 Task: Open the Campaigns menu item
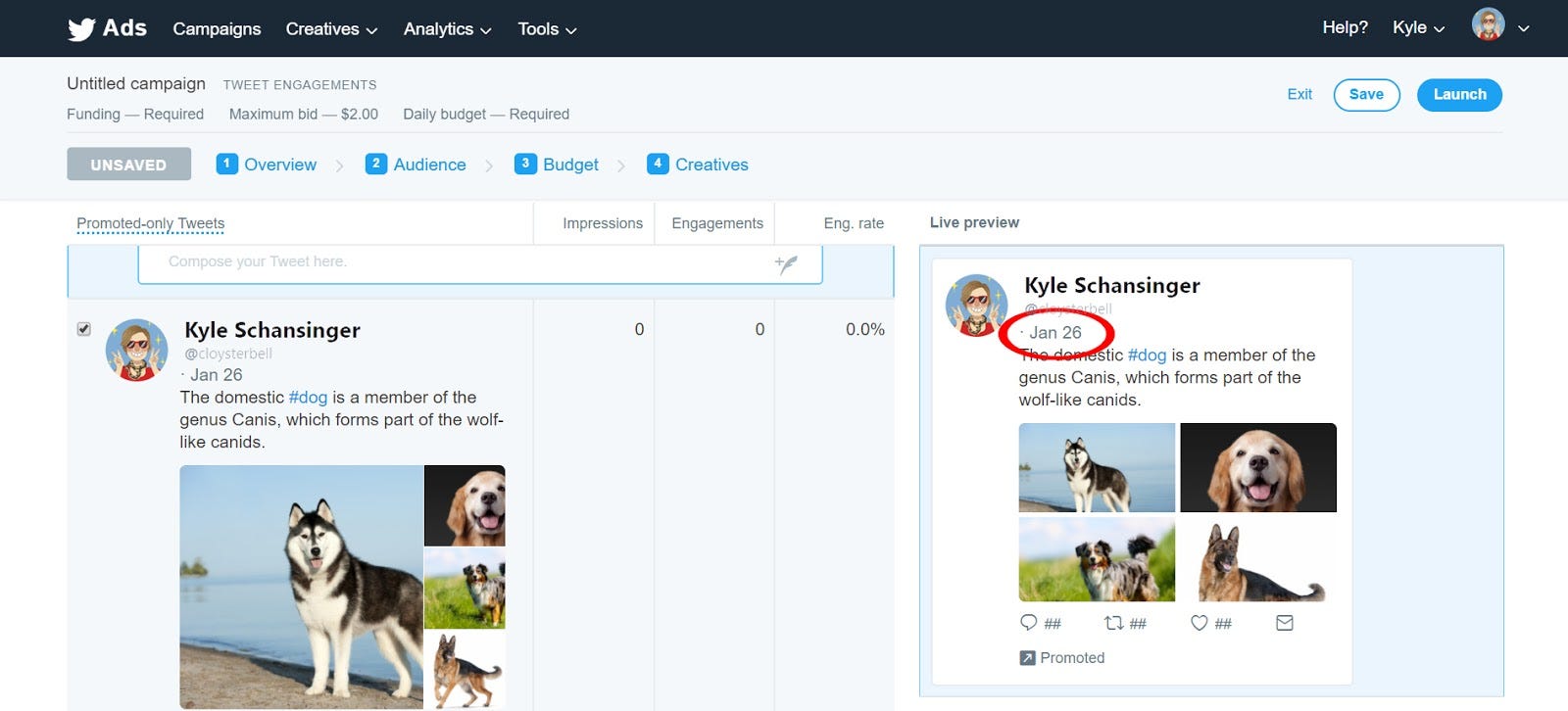pyautogui.click(x=217, y=29)
